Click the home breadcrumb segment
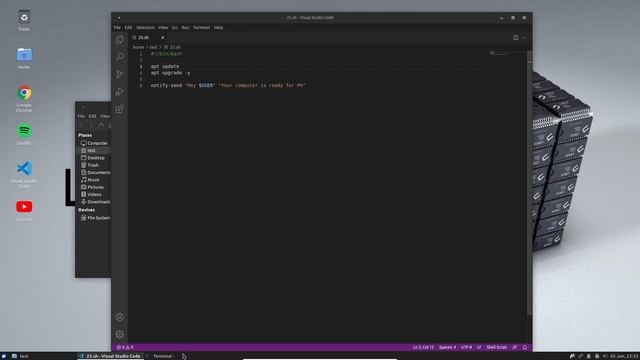 [x=138, y=47]
